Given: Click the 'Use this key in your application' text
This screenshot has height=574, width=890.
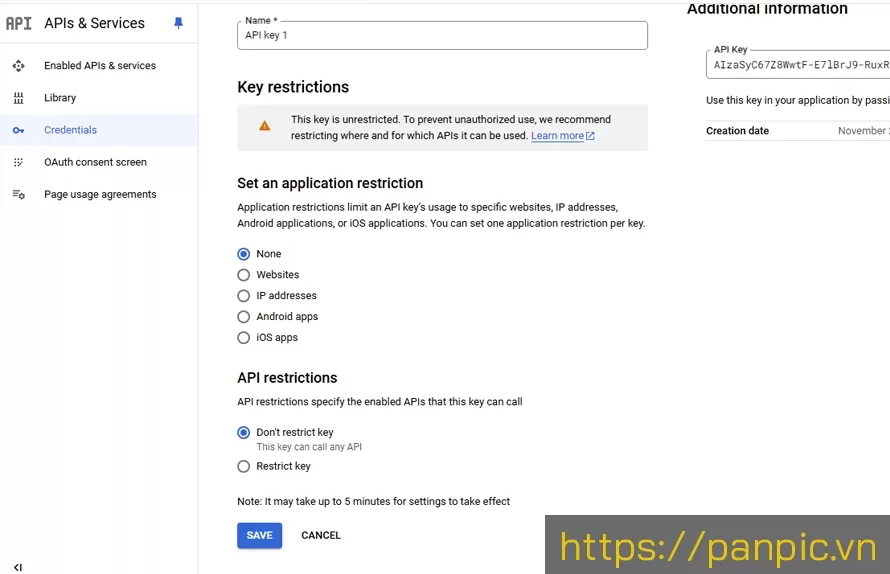Looking at the screenshot, I should [797, 100].
